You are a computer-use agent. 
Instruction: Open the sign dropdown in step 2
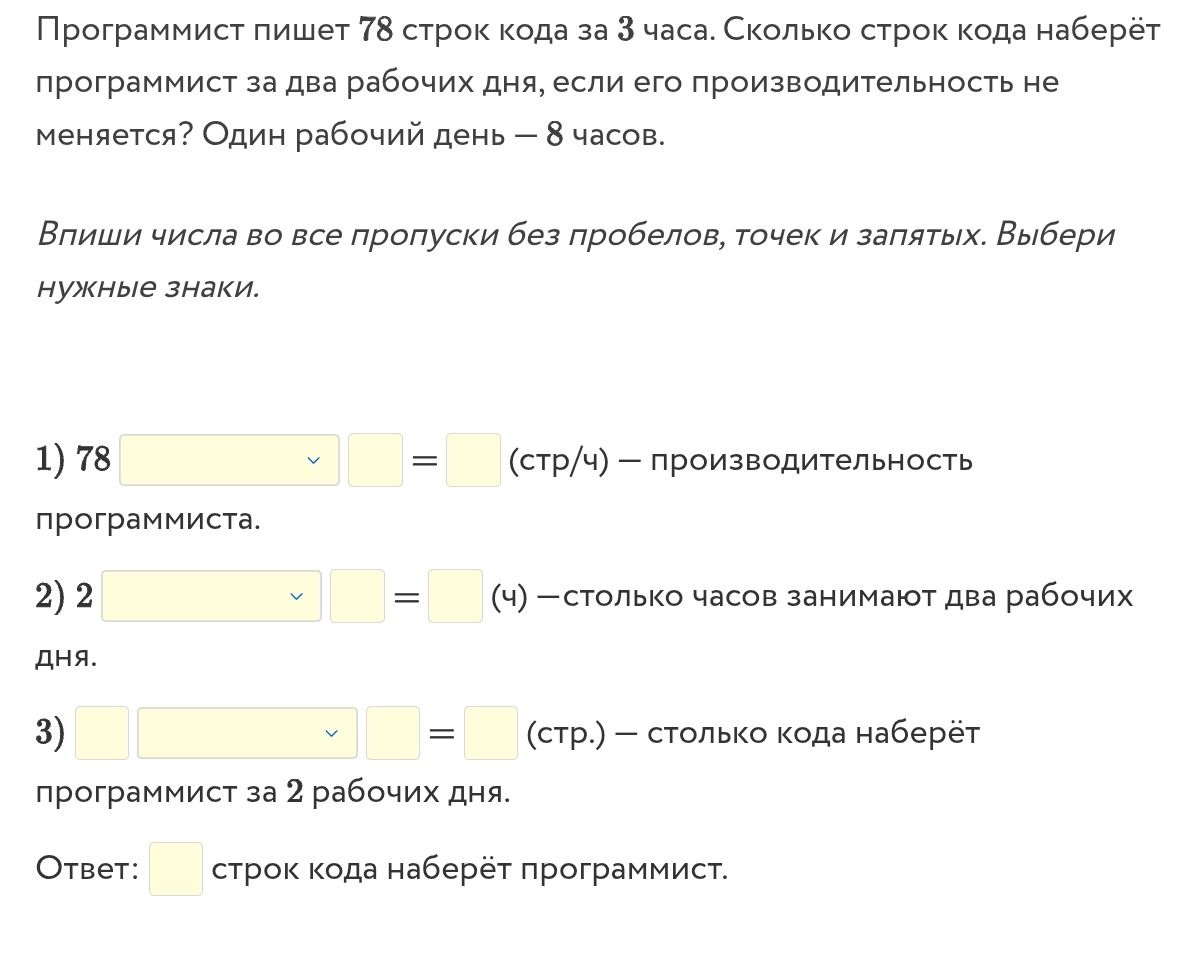click(x=212, y=596)
